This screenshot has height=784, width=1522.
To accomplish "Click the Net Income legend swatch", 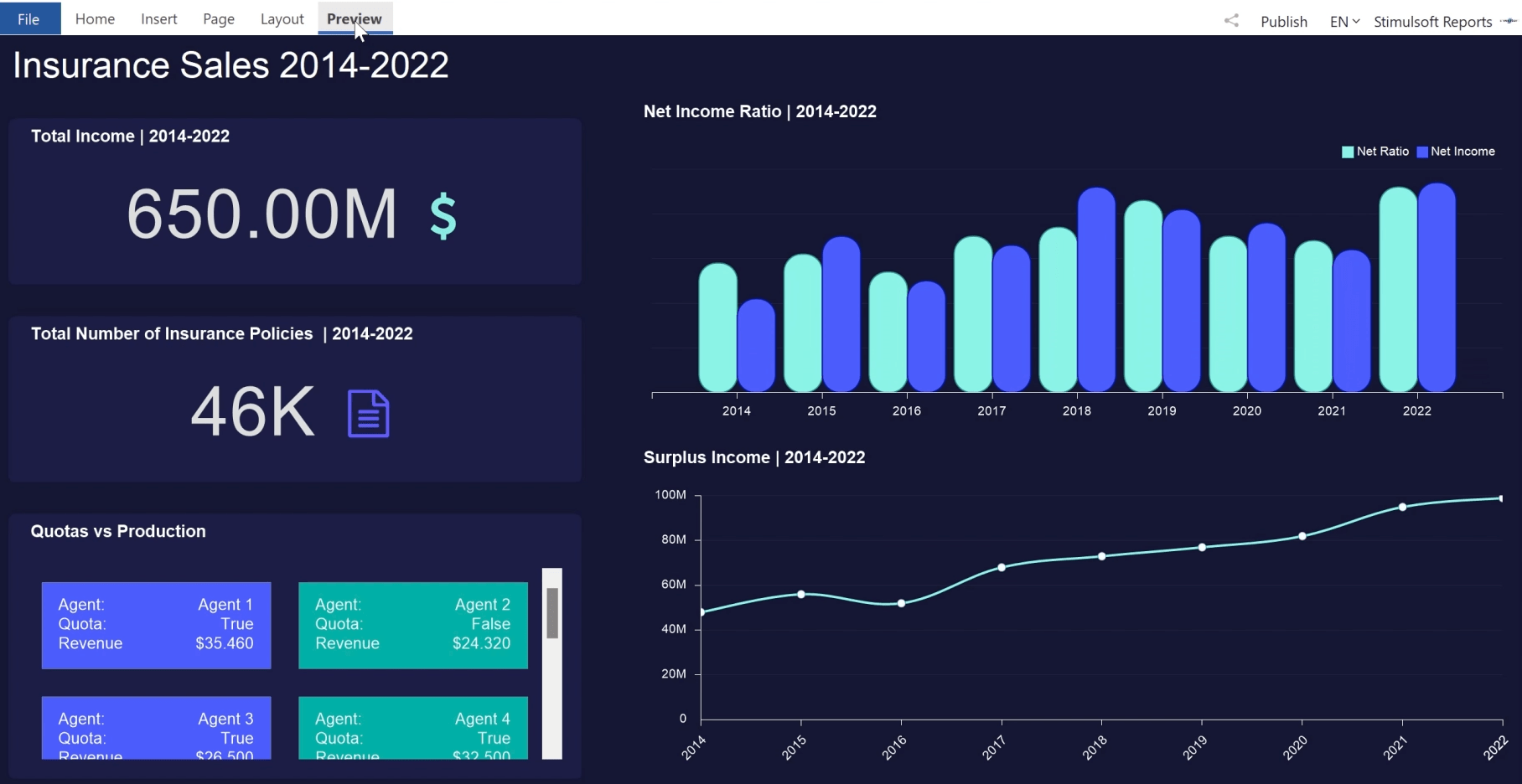I will point(1422,152).
